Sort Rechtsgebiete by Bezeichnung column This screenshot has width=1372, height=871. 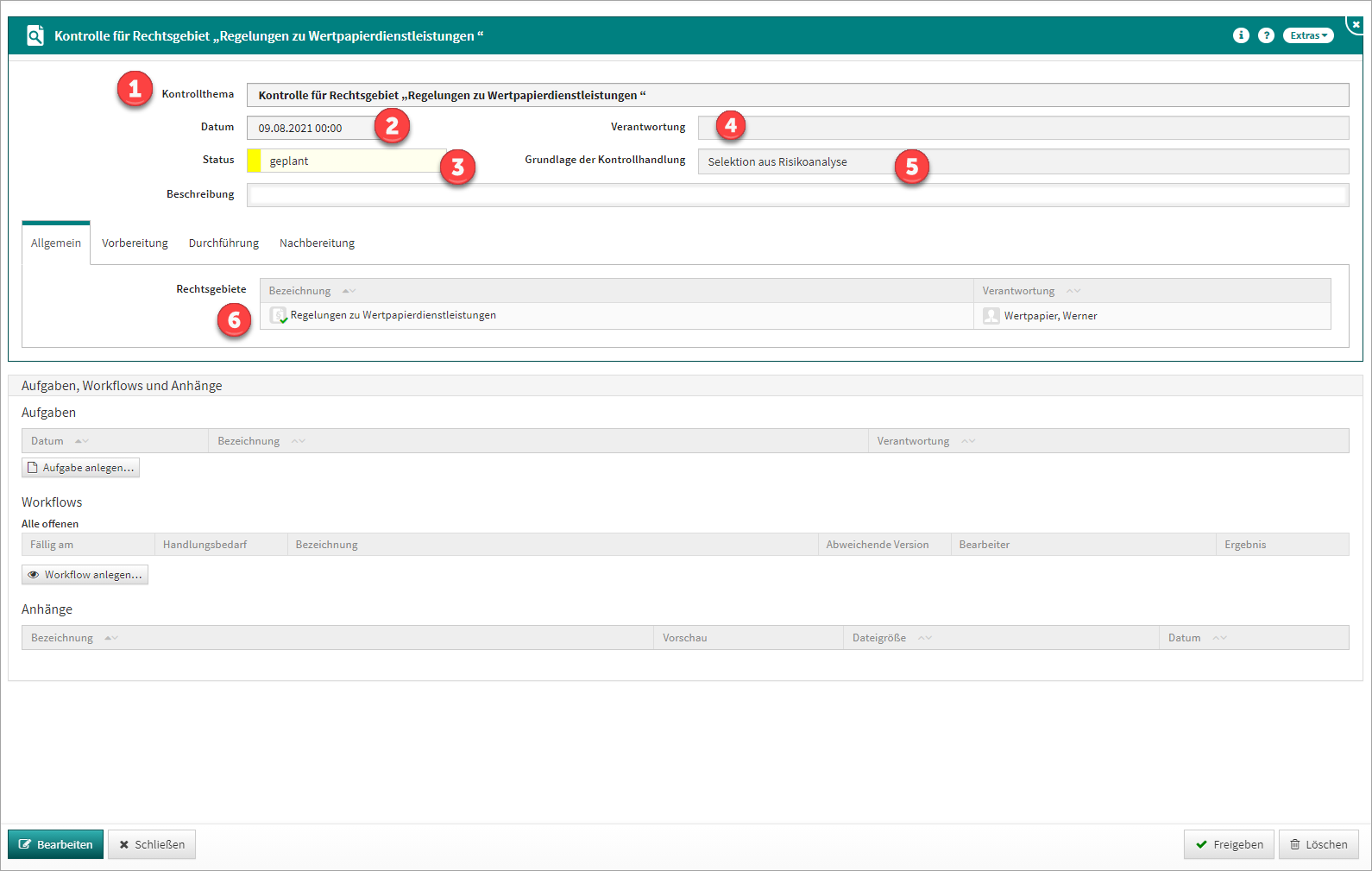pyautogui.click(x=616, y=291)
